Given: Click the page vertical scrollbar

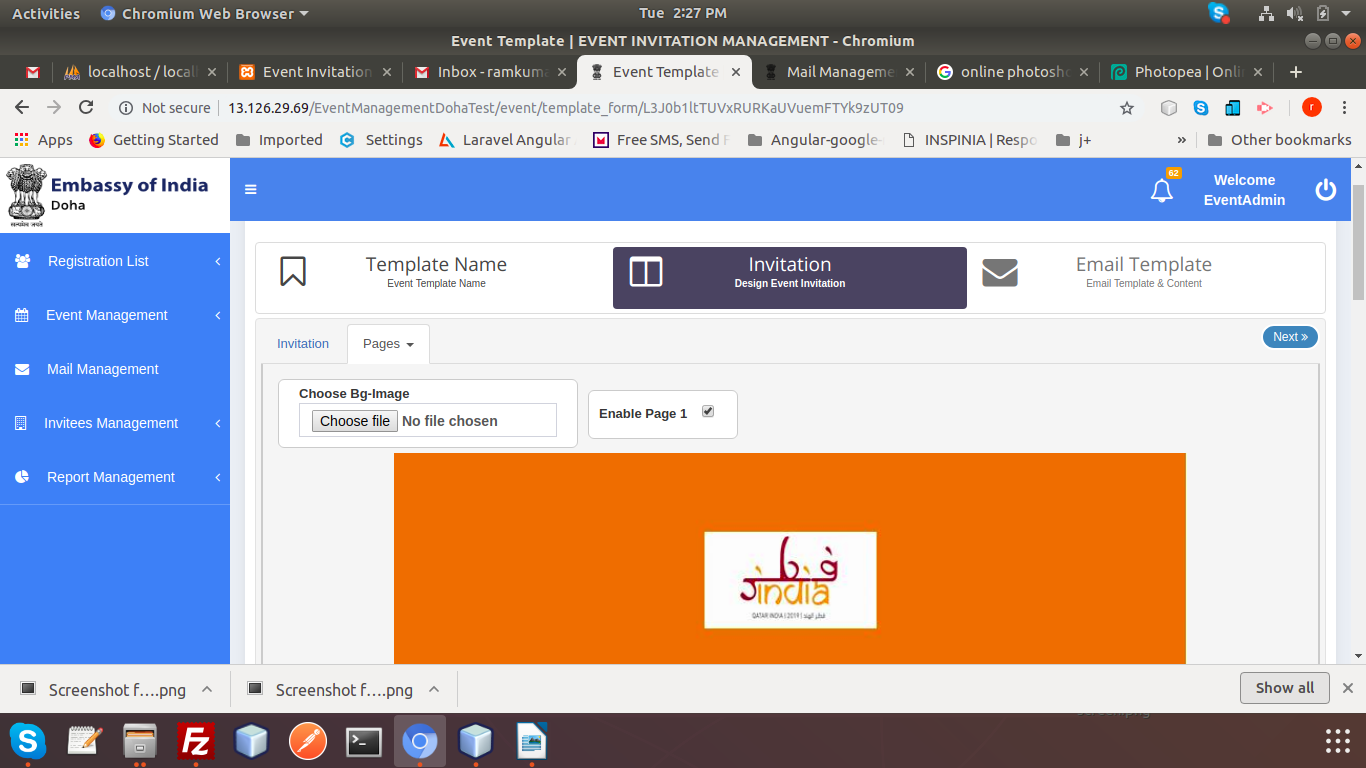Looking at the screenshot, I should pos(1358,243).
